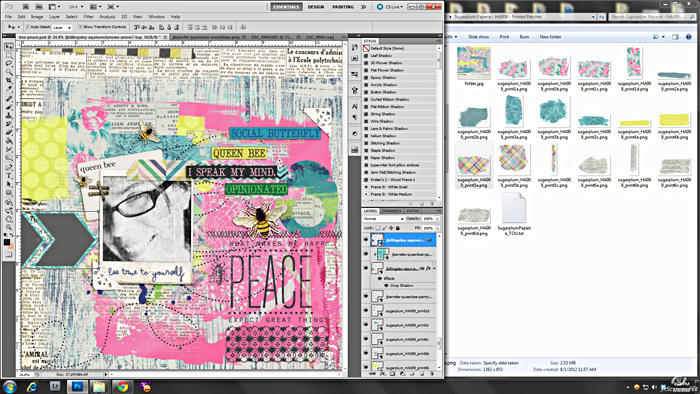The image size is (700, 394).
Task: Hide the sugarplum_HA009_print3c layer
Action: pyautogui.click(x=366, y=325)
